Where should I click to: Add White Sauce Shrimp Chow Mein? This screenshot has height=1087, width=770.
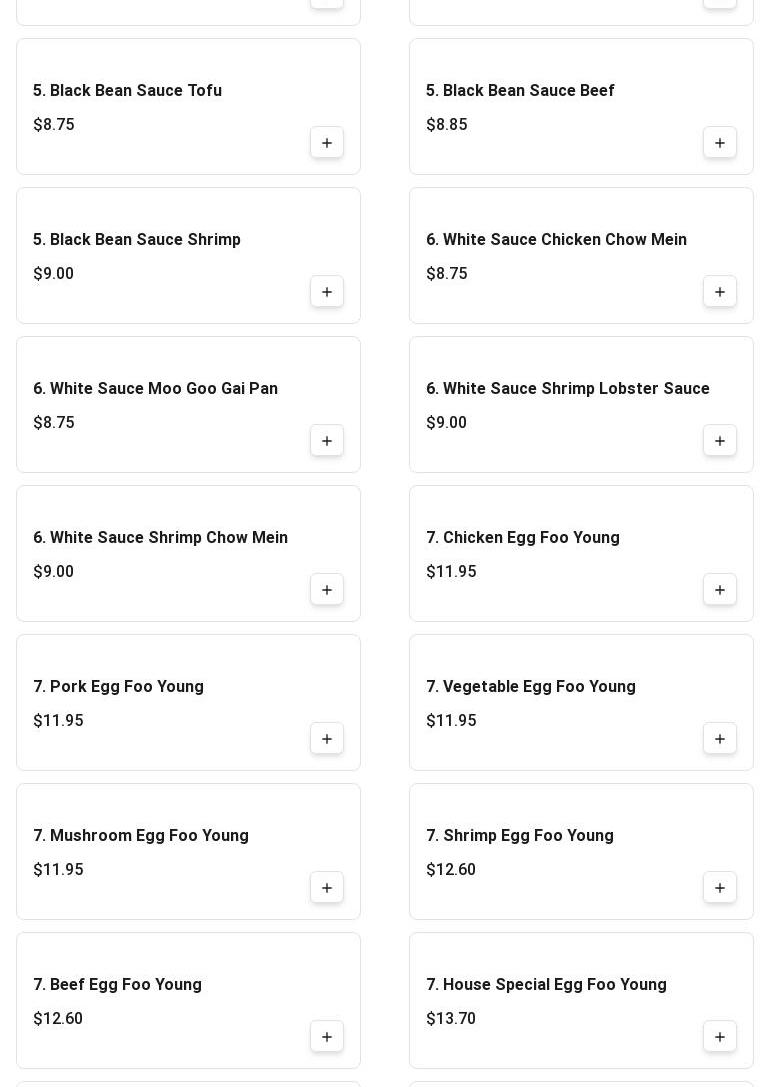click(x=326, y=590)
